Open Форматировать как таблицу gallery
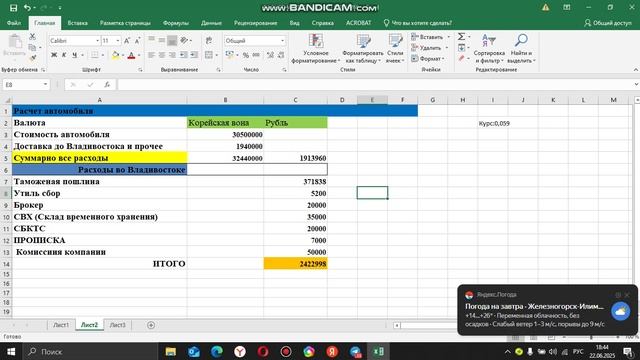Viewport: 640px width, 360px height. (x=362, y=49)
